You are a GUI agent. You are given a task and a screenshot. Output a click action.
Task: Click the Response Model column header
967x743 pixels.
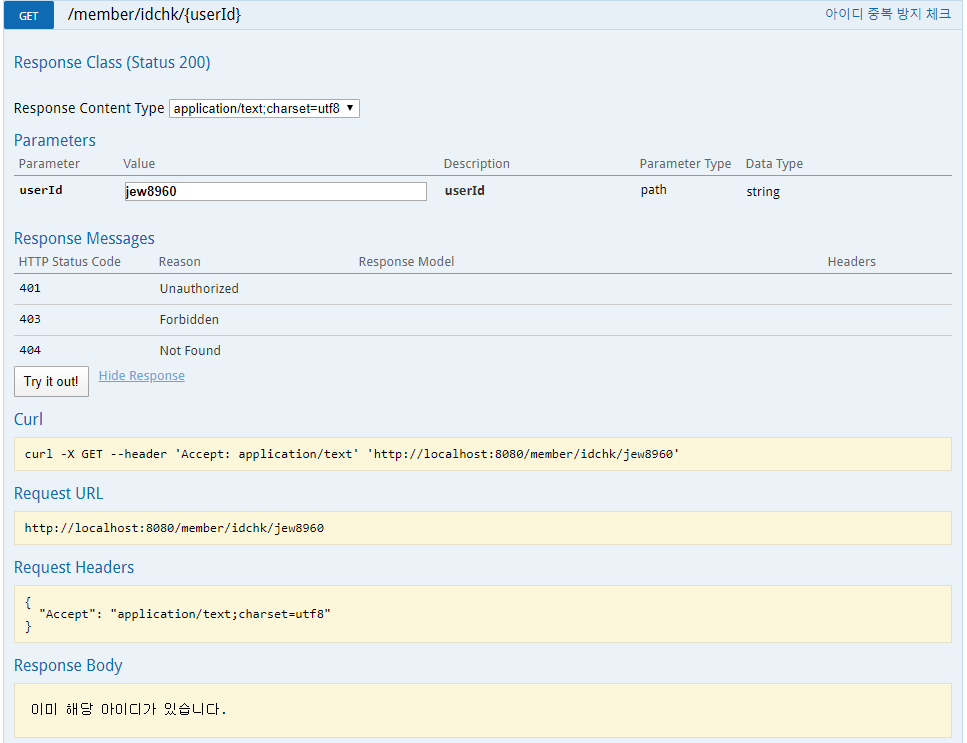(x=406, y=261)
